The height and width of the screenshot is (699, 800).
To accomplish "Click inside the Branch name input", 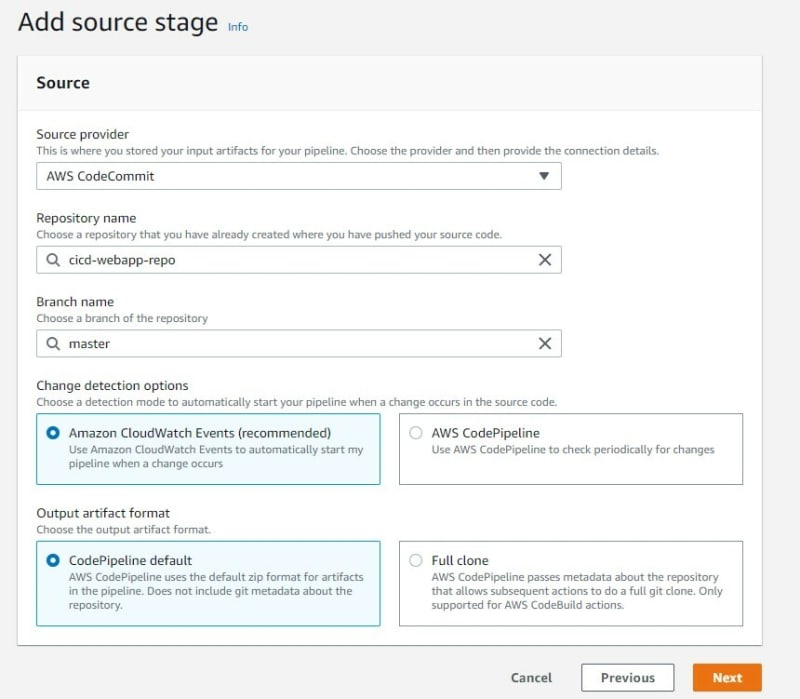I will [x=299, y=343].
